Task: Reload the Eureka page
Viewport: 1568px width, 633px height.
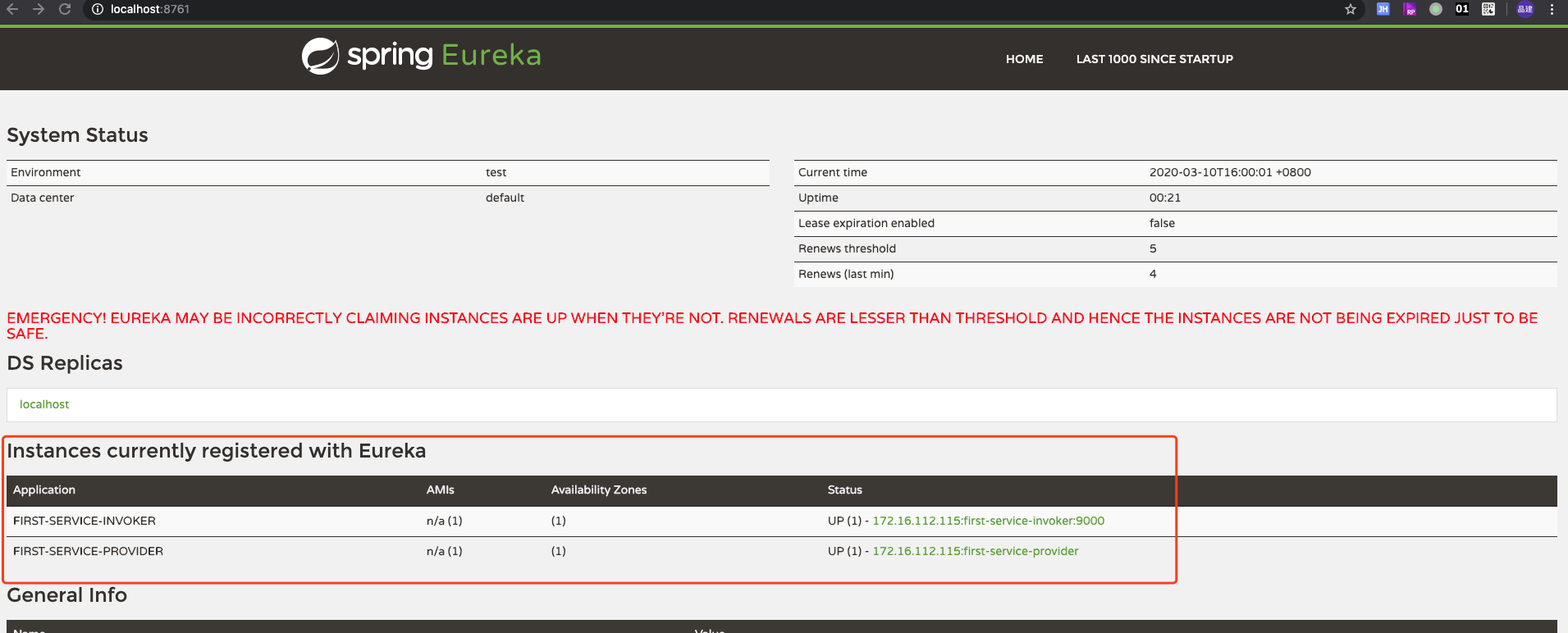Action: [x=65, y=9]
